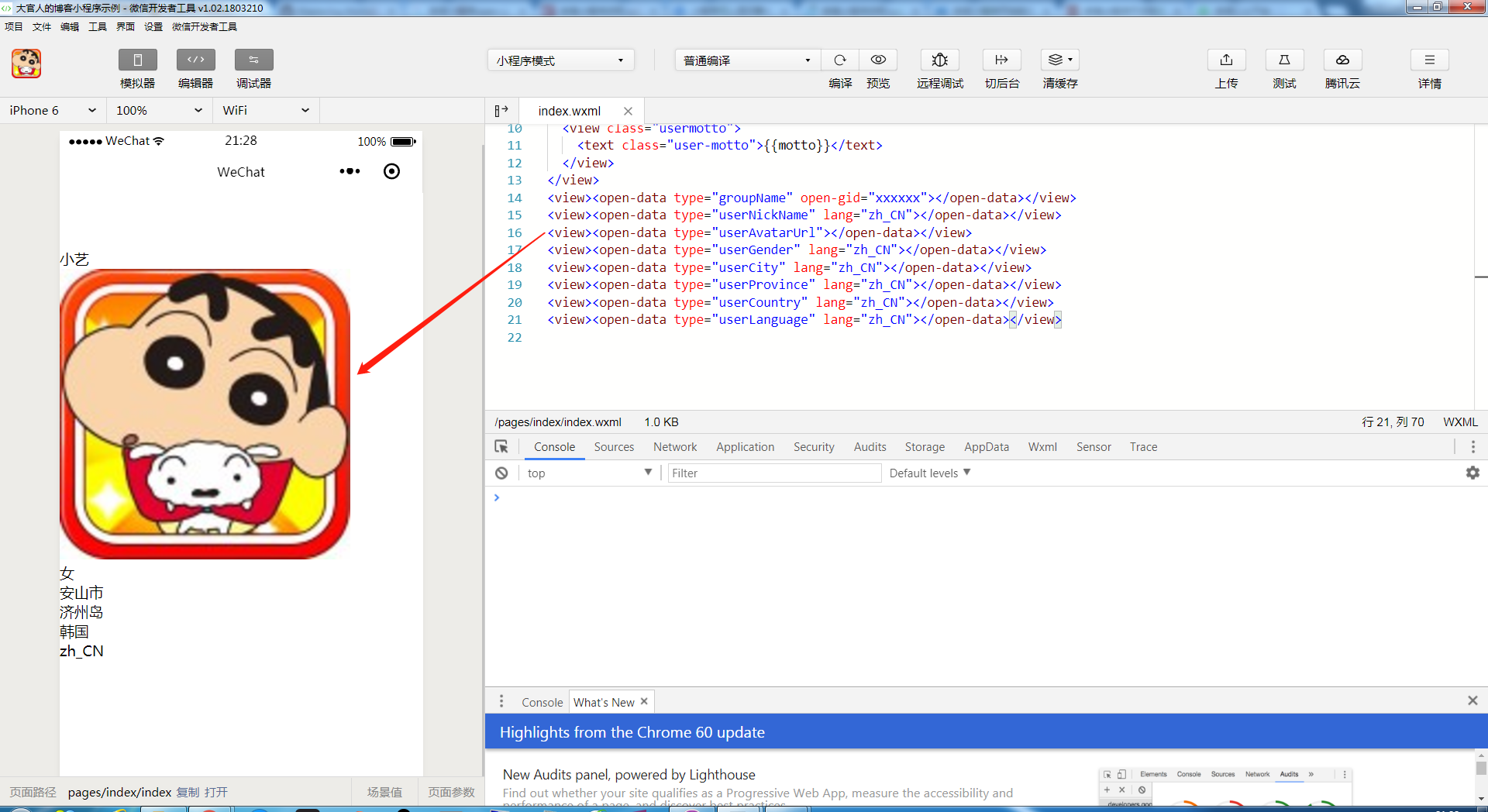Toggle the code editor panel button
The image size is (1488, 812).
tap(196, 60)
